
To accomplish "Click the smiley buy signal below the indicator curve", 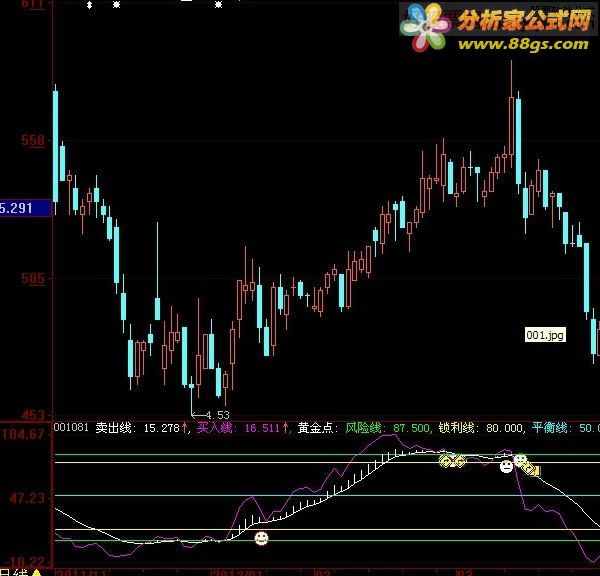I will [261, 538].
